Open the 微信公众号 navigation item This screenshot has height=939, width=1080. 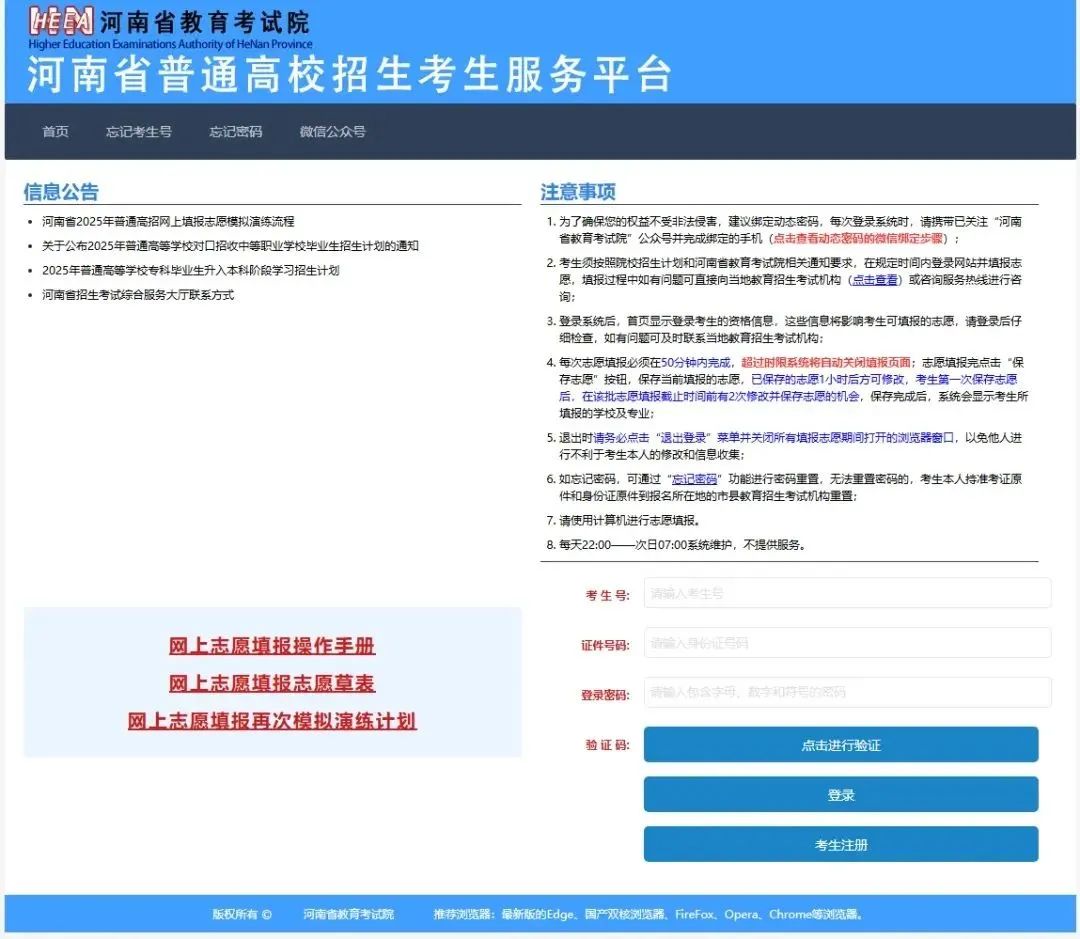[x=332, y=132]
